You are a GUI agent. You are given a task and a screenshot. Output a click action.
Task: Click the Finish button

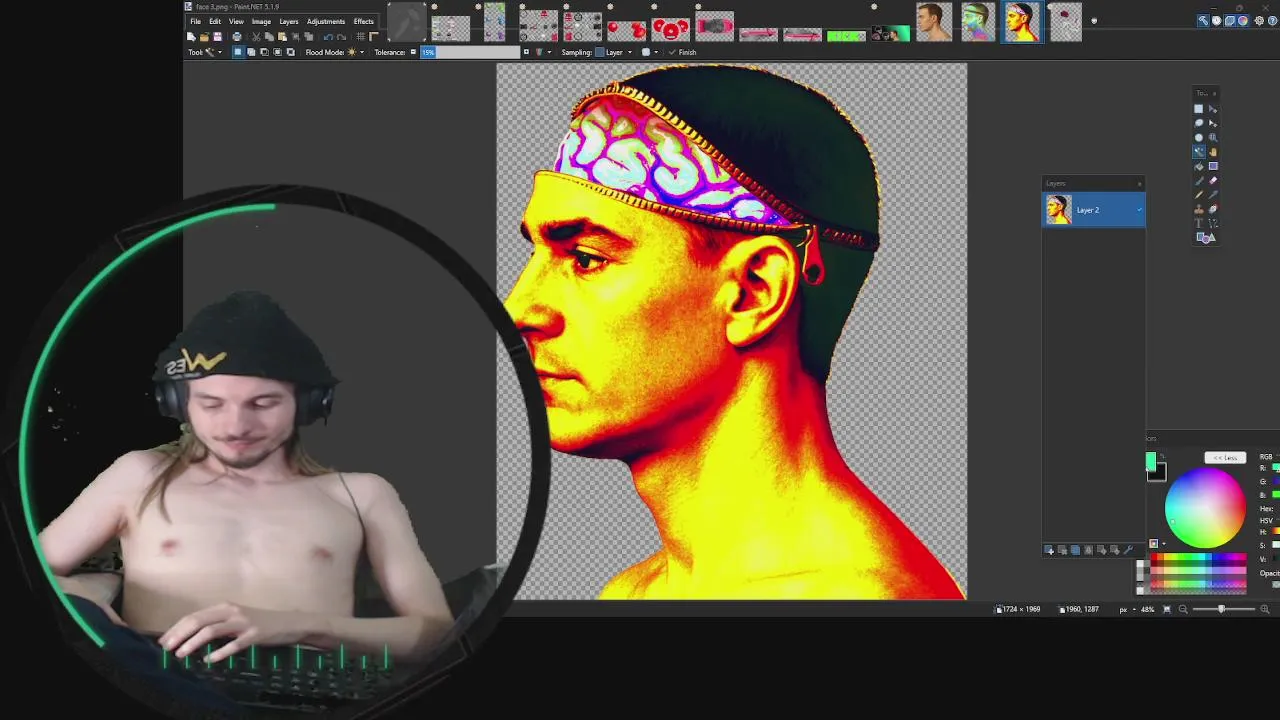tap(682, 52)
